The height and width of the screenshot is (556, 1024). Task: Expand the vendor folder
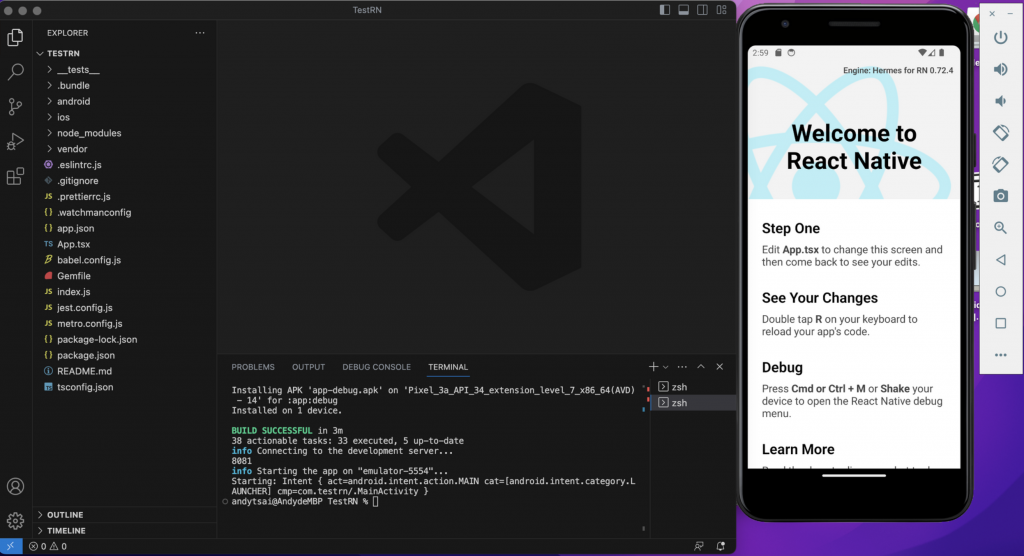(125, 149)
